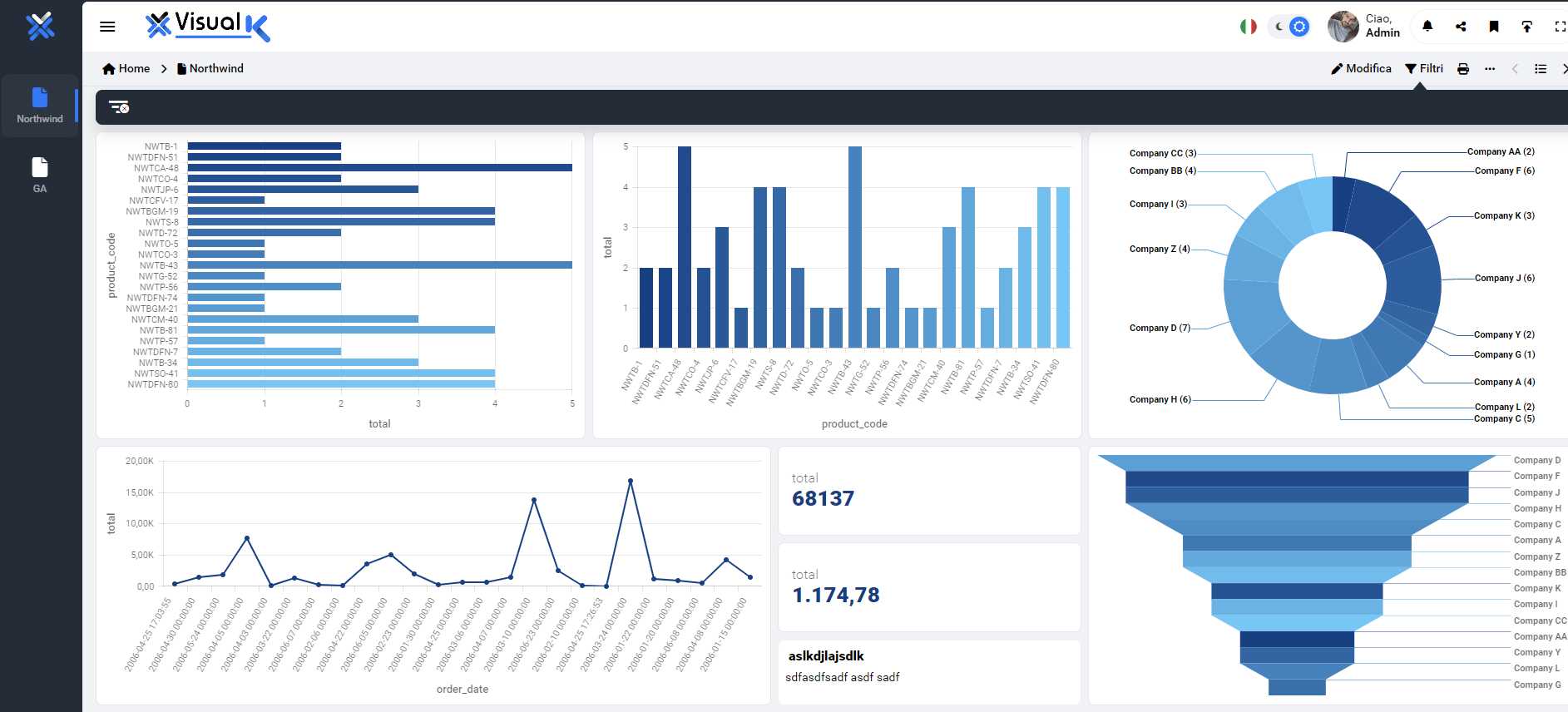The width and height of the screenshot is (1568, 712).
Task: Open the Northwind dashboard in sidebar
Action: 40,106
